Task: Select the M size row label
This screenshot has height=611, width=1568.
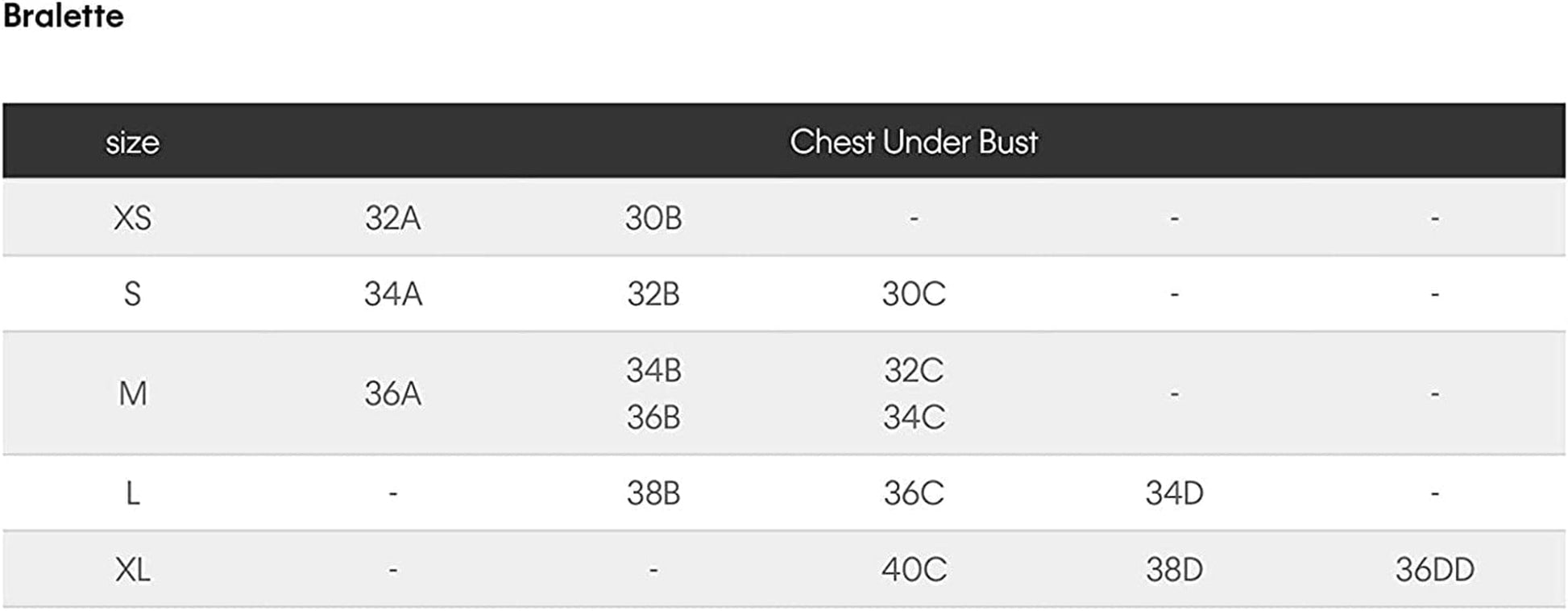Action: coord(133,393)
